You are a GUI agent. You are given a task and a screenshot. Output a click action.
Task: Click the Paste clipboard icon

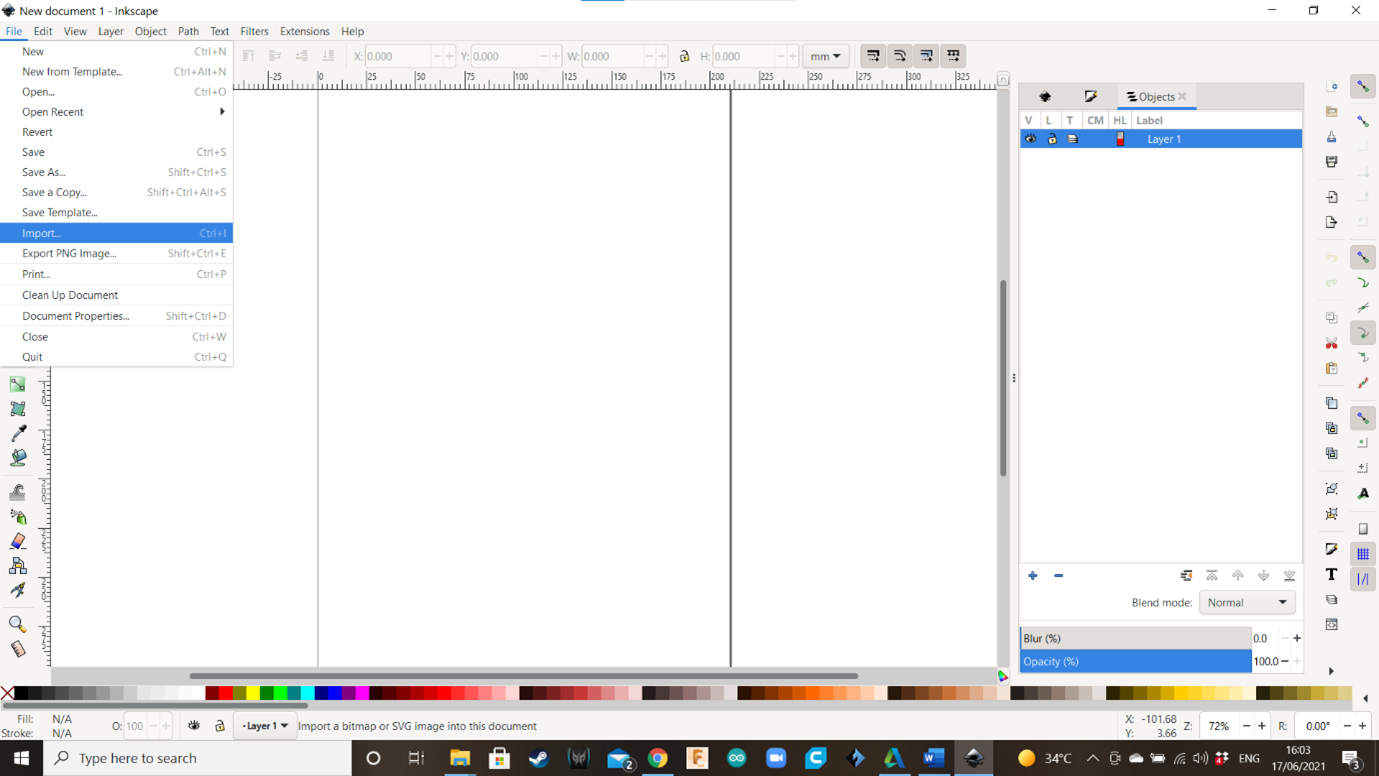pos(1331,368)
